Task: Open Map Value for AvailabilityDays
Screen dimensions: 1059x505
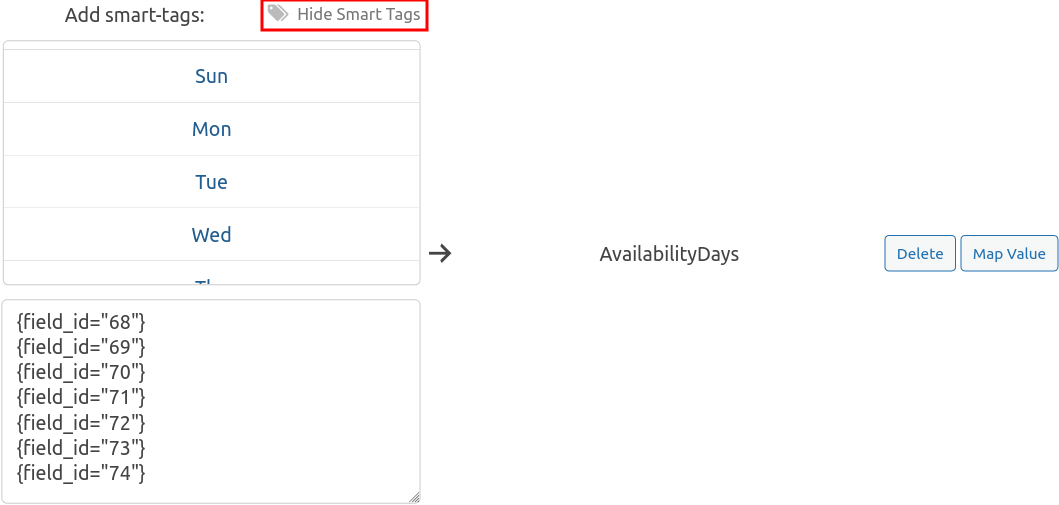Action: [x=1008, y=253]
